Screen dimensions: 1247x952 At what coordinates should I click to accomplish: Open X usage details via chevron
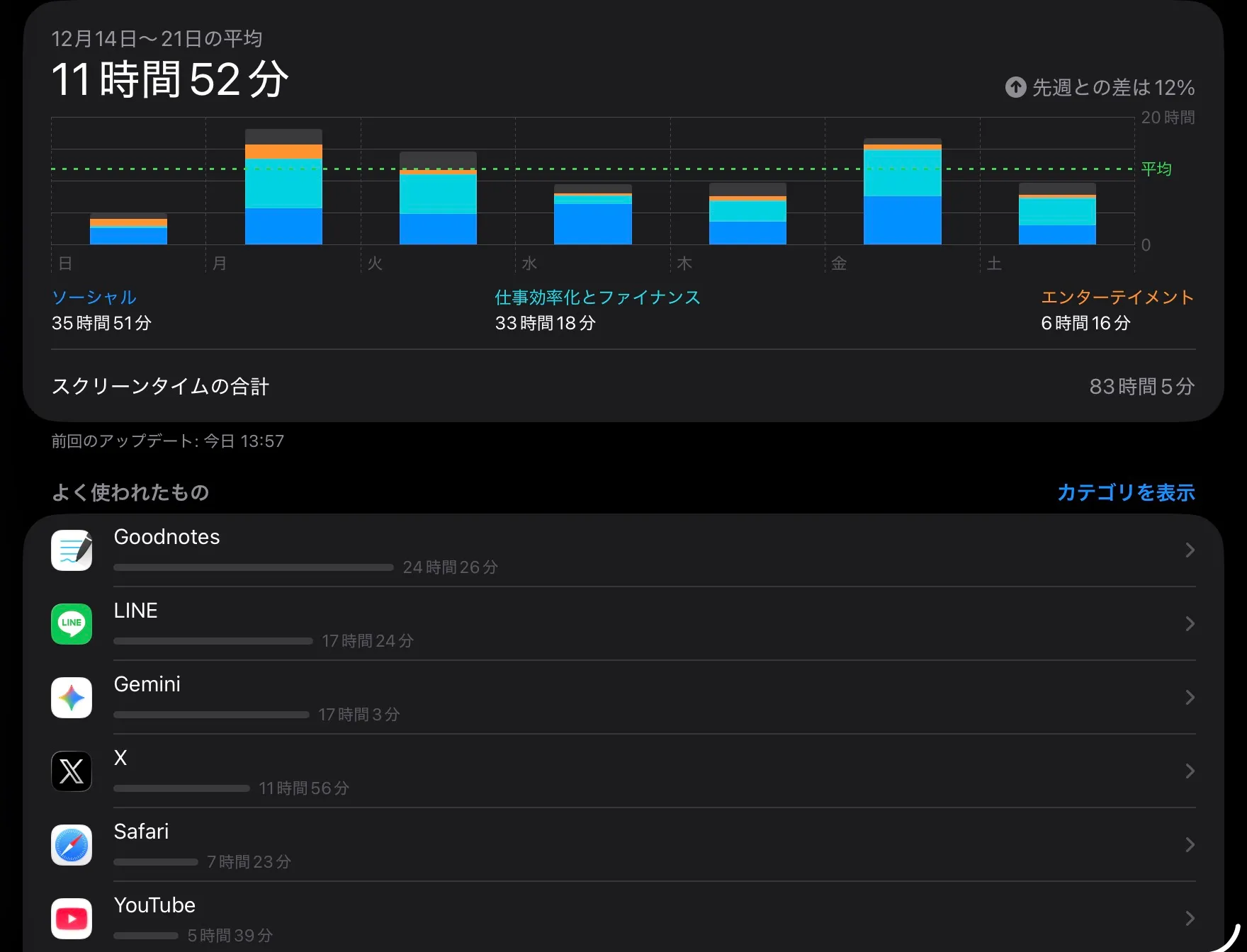coord(1190,771)
